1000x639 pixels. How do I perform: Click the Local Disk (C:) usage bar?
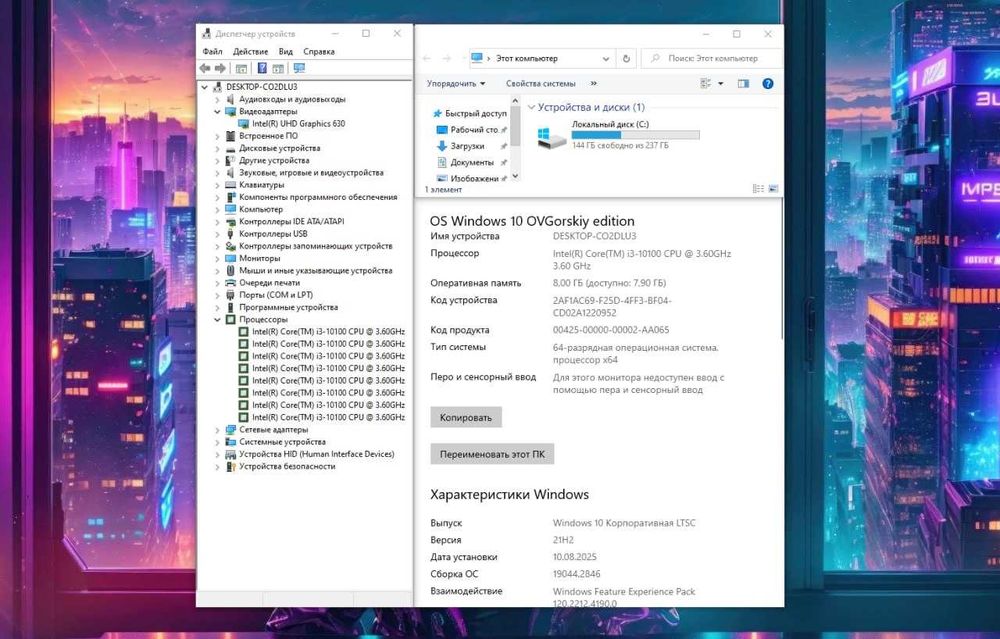point(635,135)
